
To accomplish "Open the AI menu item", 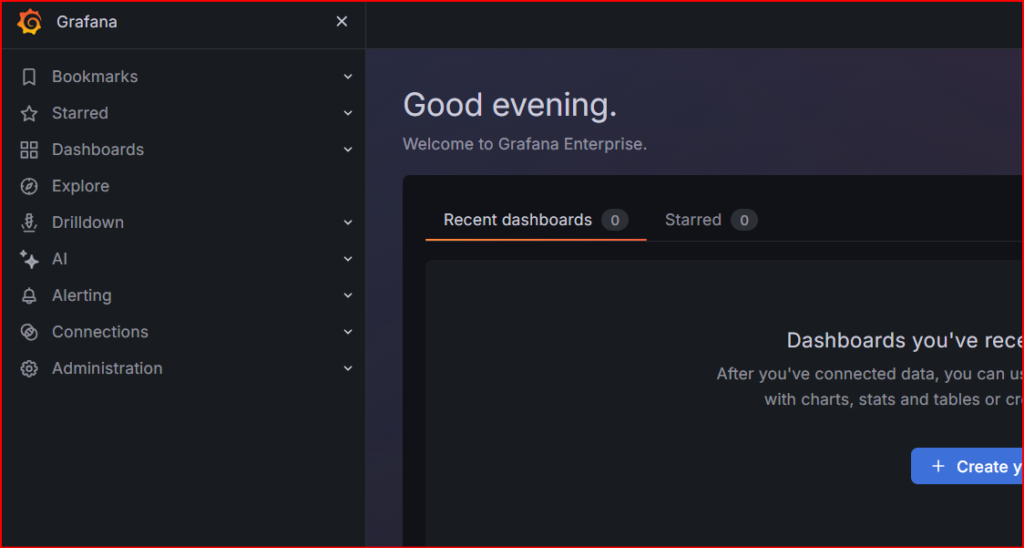I will (59, 259).
